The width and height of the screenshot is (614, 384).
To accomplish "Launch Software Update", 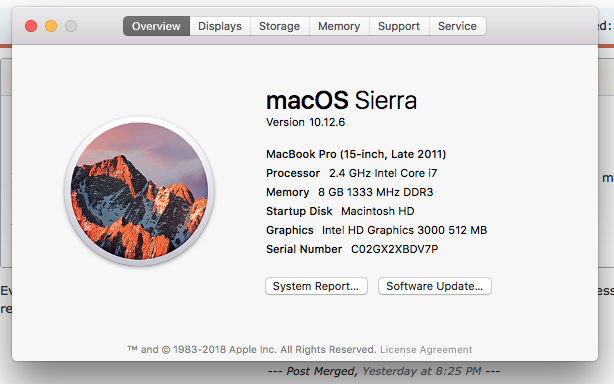I will (x=435, y=286).
